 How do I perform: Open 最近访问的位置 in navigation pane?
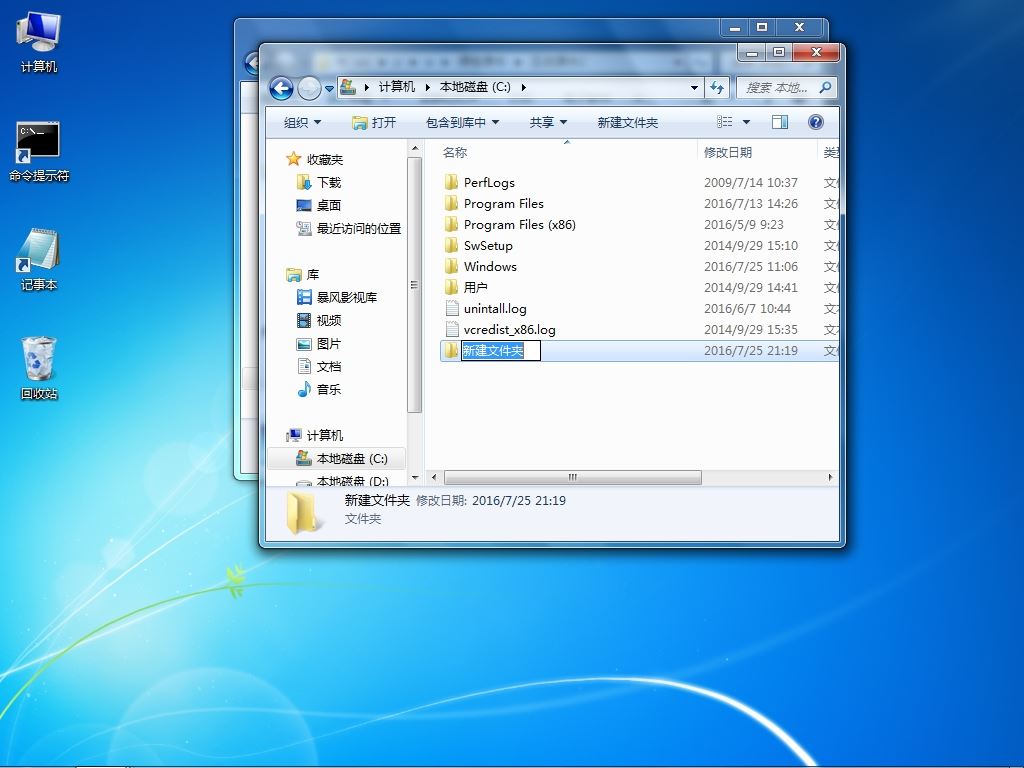[x=349, y=228]
